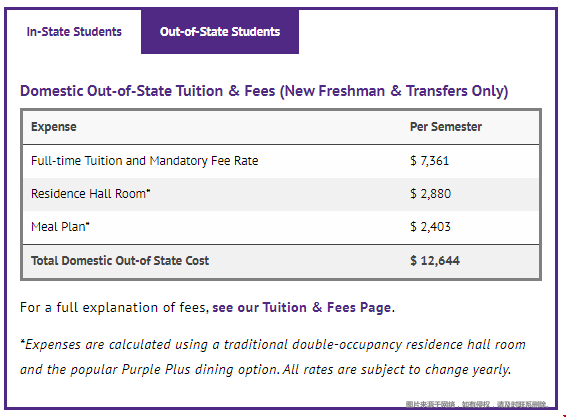Click the asterisk after Meal Plan
Image resolution: width=566 pixels, height=417 pixels.
(x=87, y=224)
